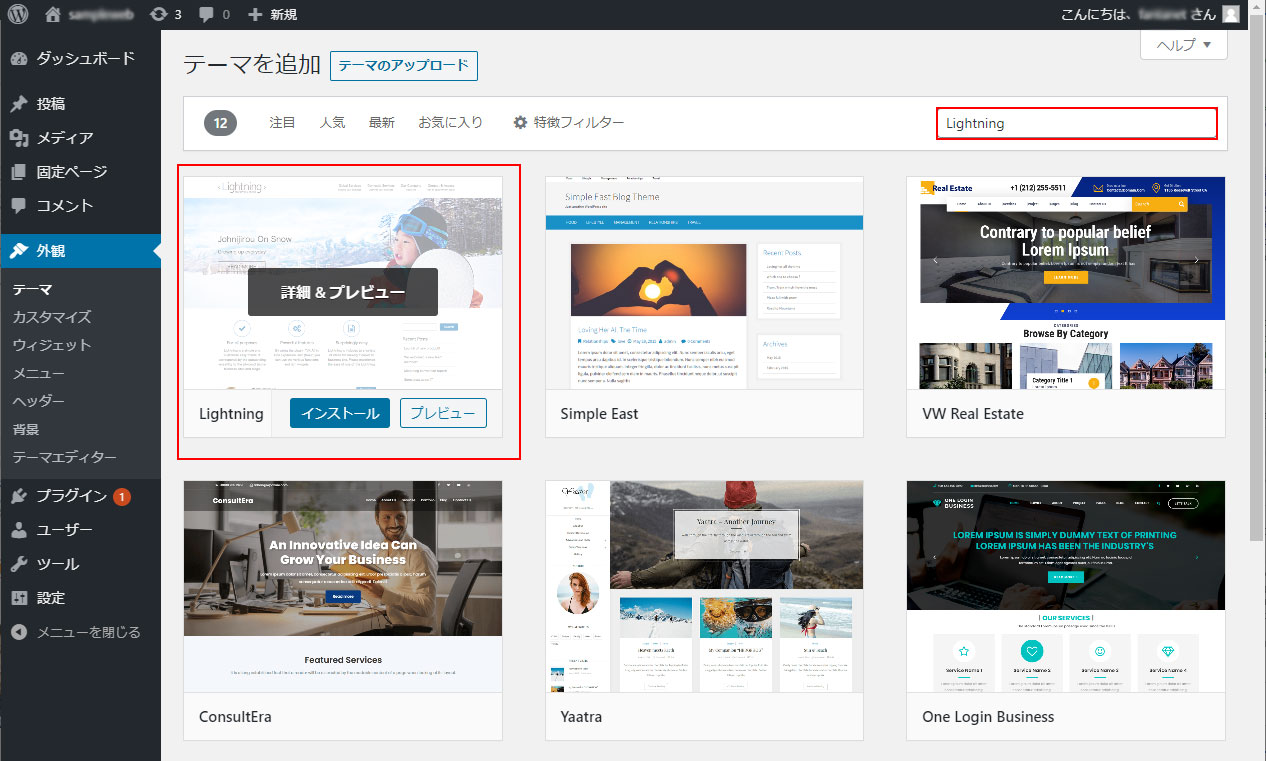Click the ツール wrench icon
1266x761 pixels.
[18, 564]
